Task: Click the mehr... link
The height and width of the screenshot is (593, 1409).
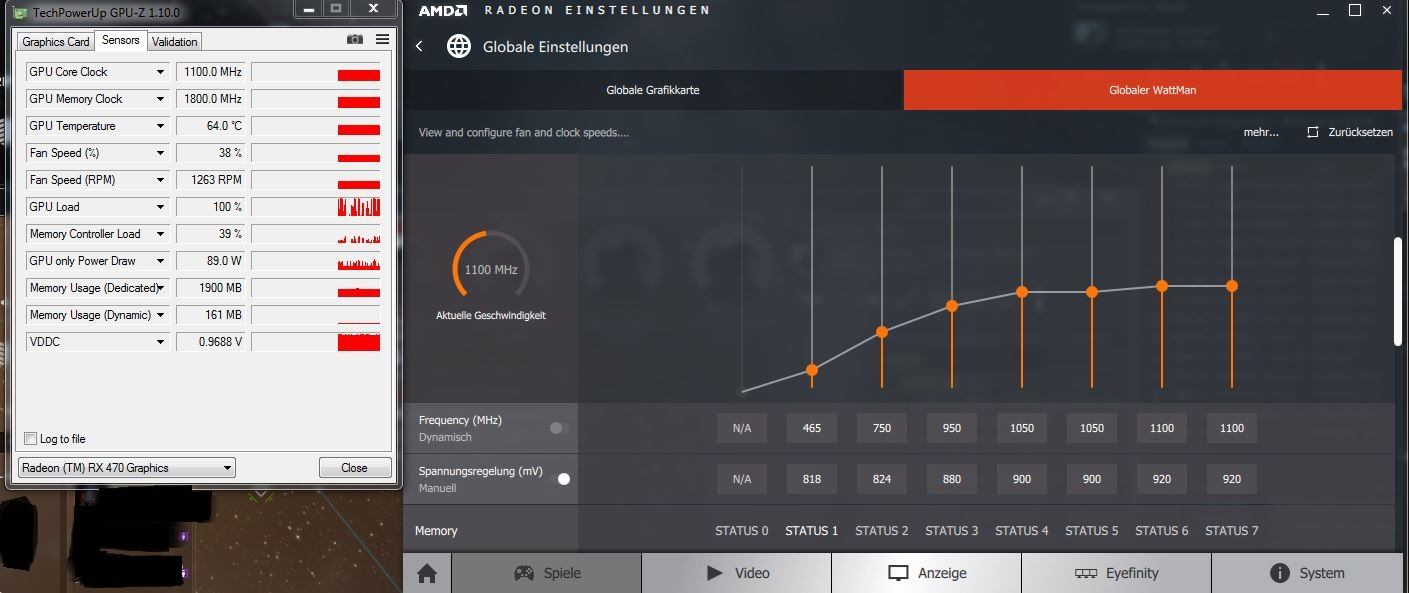Action: [x=1260, y=132]
